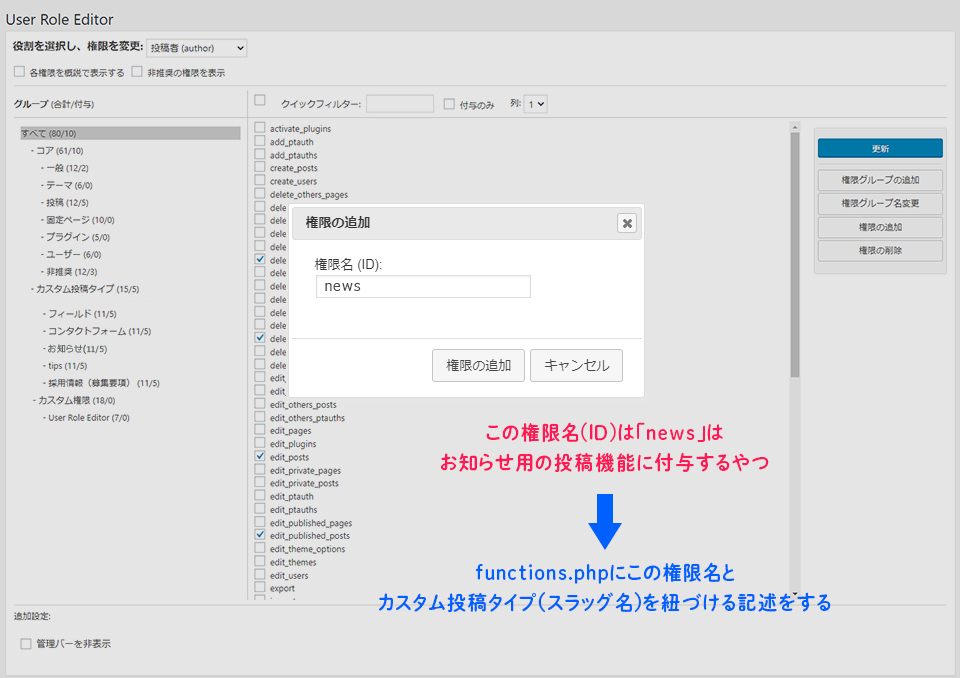Viewport: 960px width, 678px height.
Task: Check the activate_plugins capability checkbox
Action: 260,128
